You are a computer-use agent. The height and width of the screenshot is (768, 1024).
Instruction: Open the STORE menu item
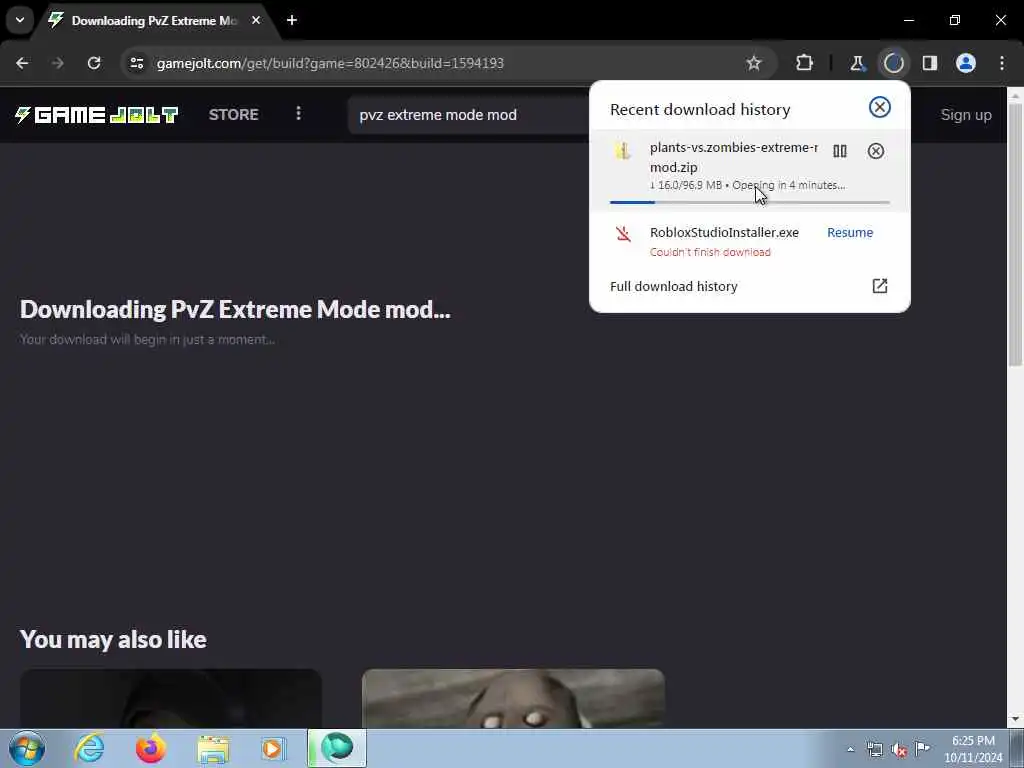[x=233, y=115]
